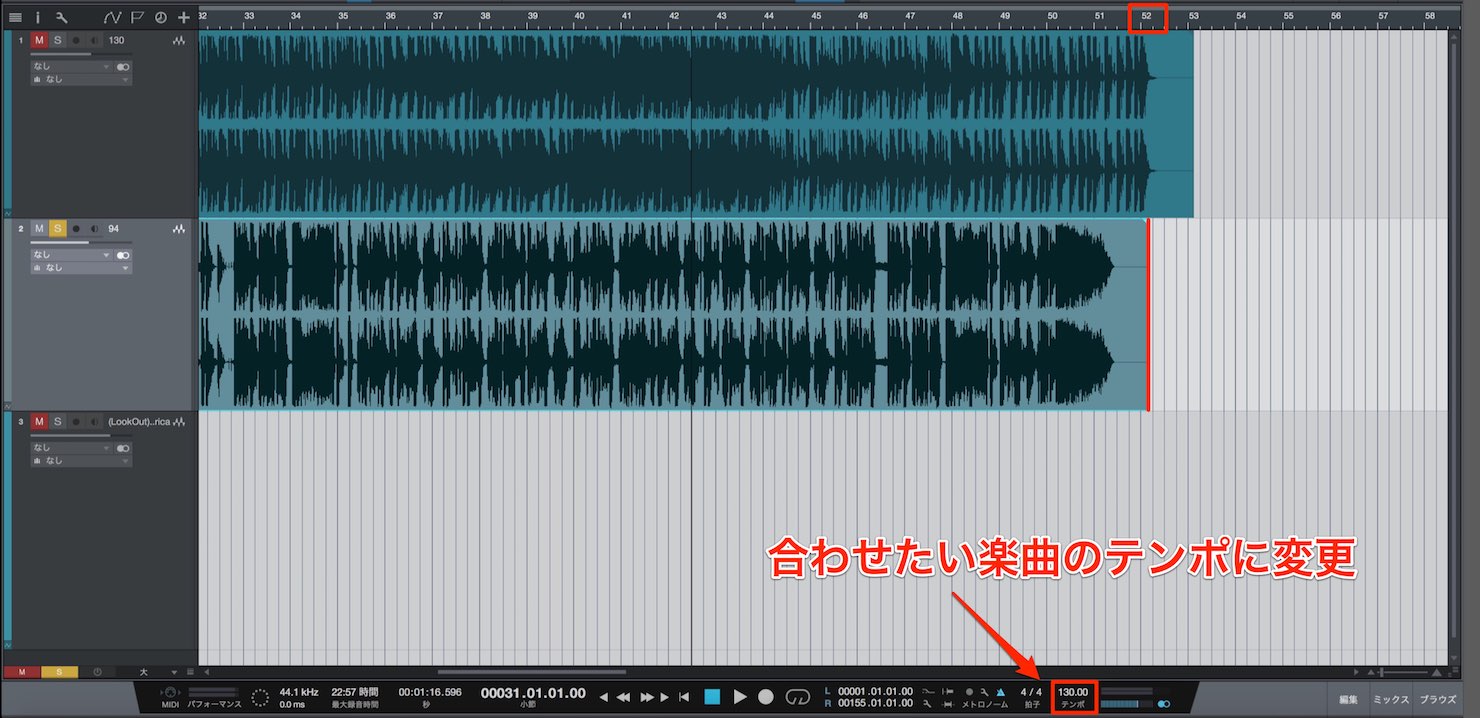Open track options wrench icon in header
Screen dimensions: 1480x718
[62, 17]
